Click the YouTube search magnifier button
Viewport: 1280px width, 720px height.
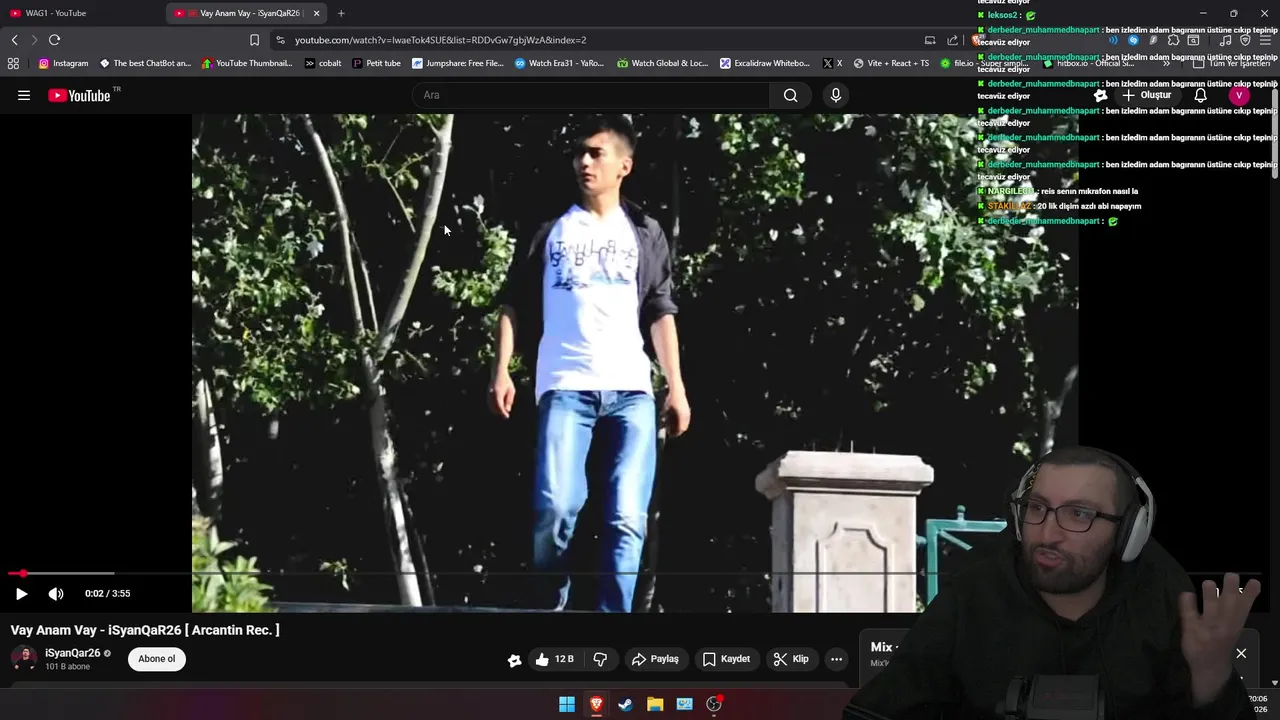(x=790, y=95)
